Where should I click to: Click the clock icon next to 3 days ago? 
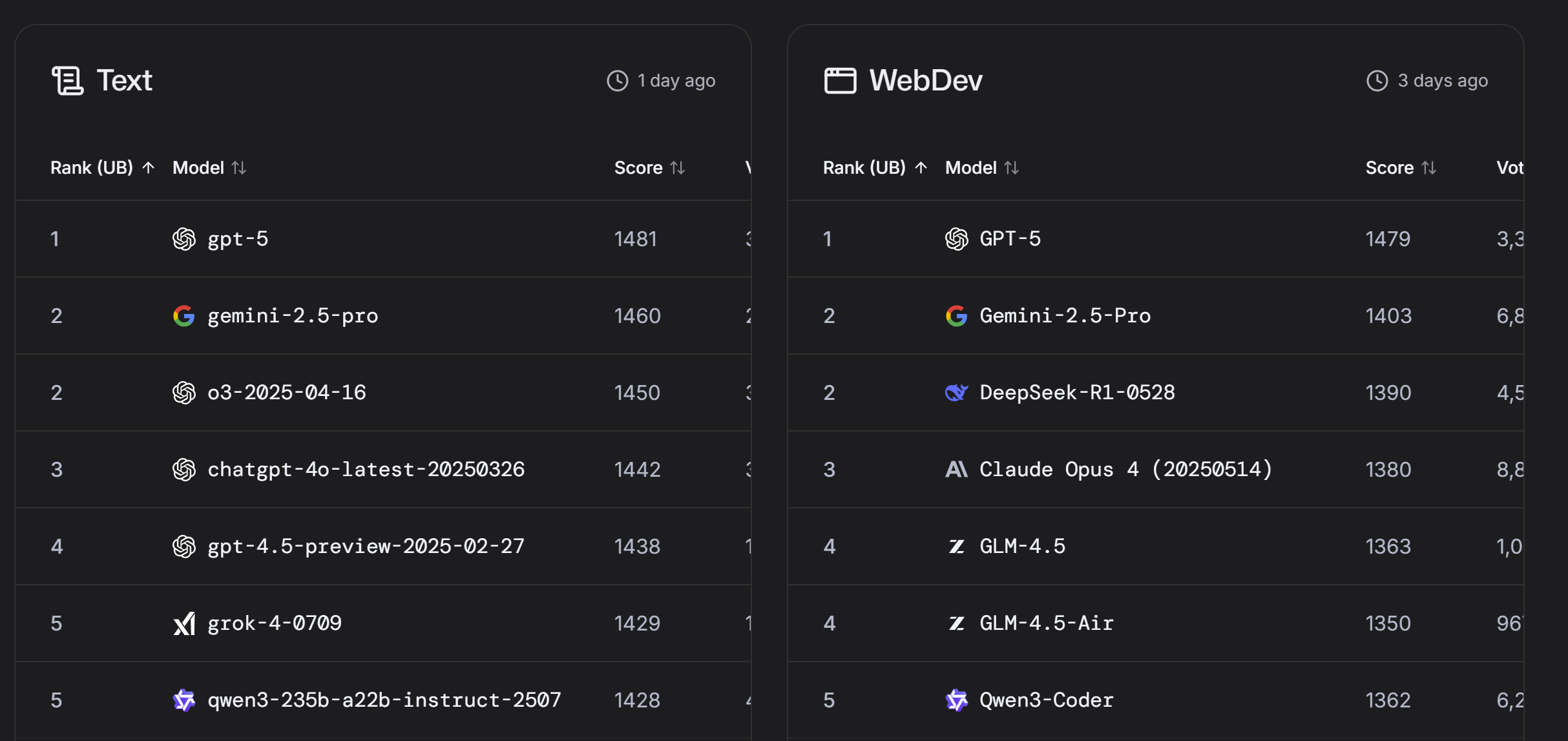coord(1377,81)
